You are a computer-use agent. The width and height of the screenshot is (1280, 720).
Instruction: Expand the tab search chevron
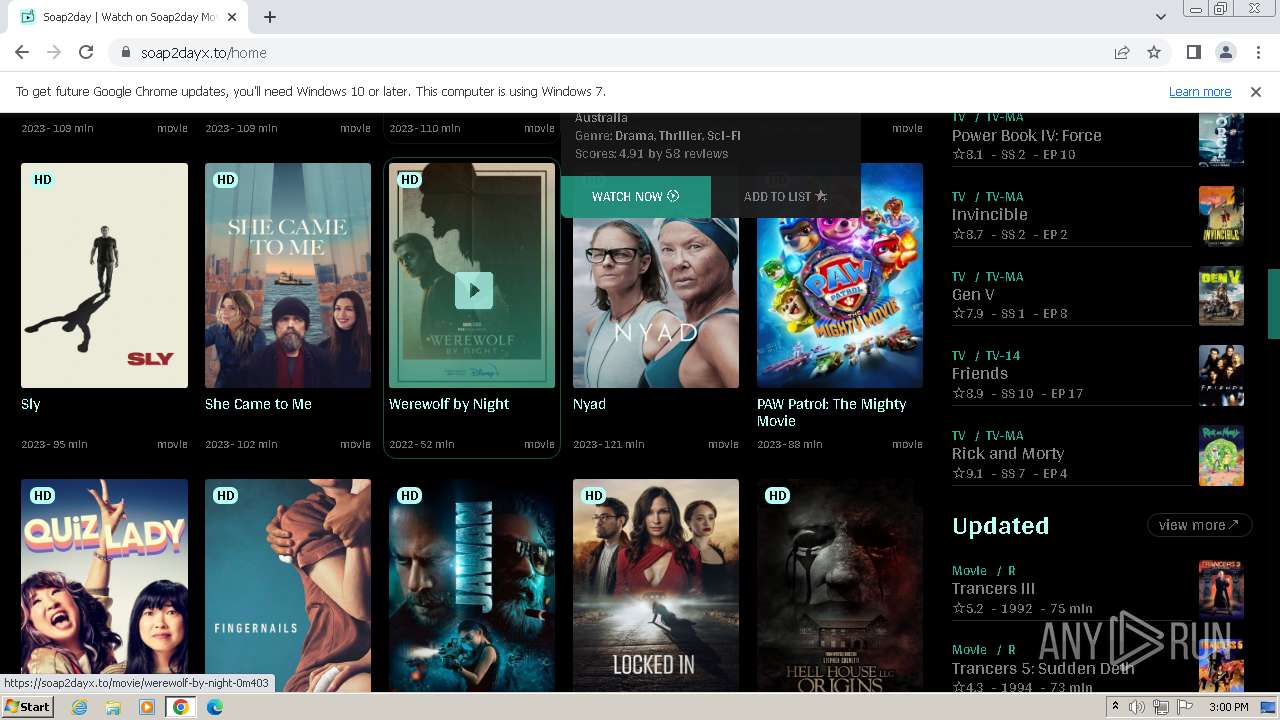[x=1160, y=17]
